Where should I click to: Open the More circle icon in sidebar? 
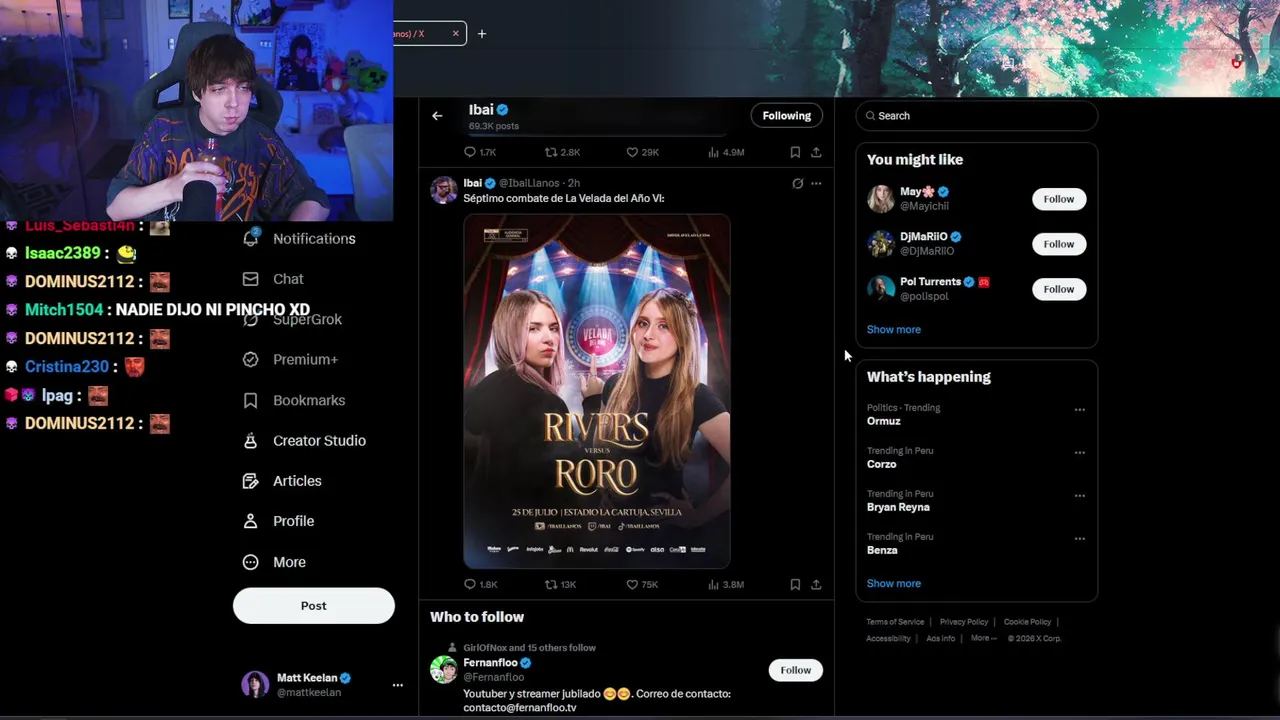tap(251, 562)
